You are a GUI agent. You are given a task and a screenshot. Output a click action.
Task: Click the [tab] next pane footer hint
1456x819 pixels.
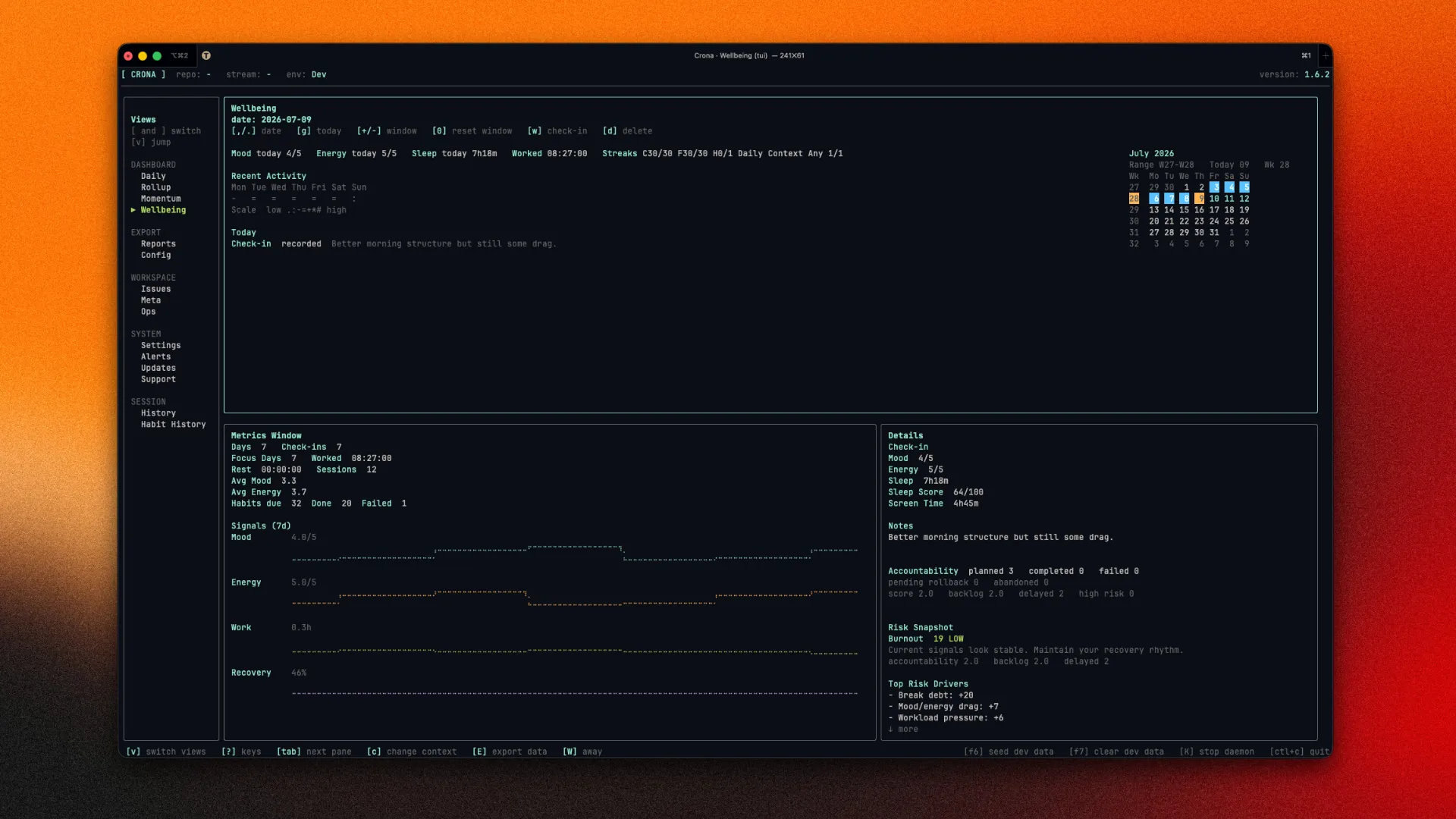point(314,752)
